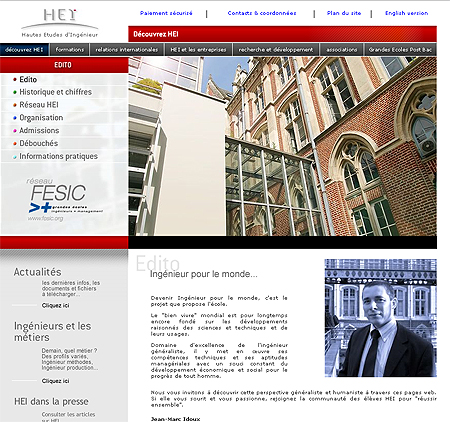Select the relations internationales tab

[127, 50]
